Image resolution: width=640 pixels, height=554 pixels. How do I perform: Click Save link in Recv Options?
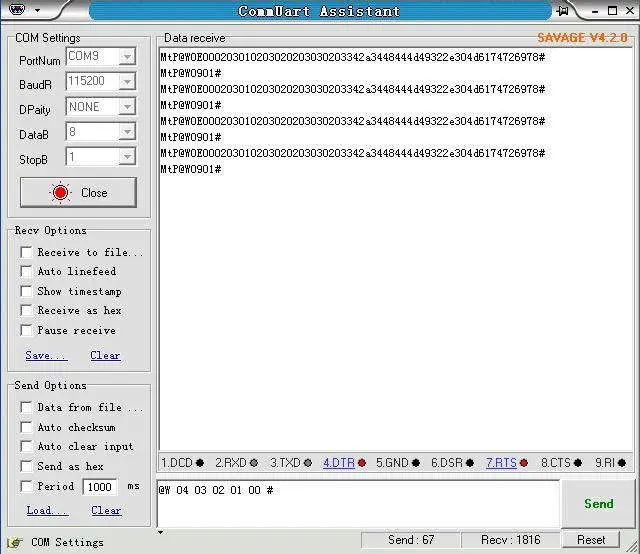click(x=46, y=355)
